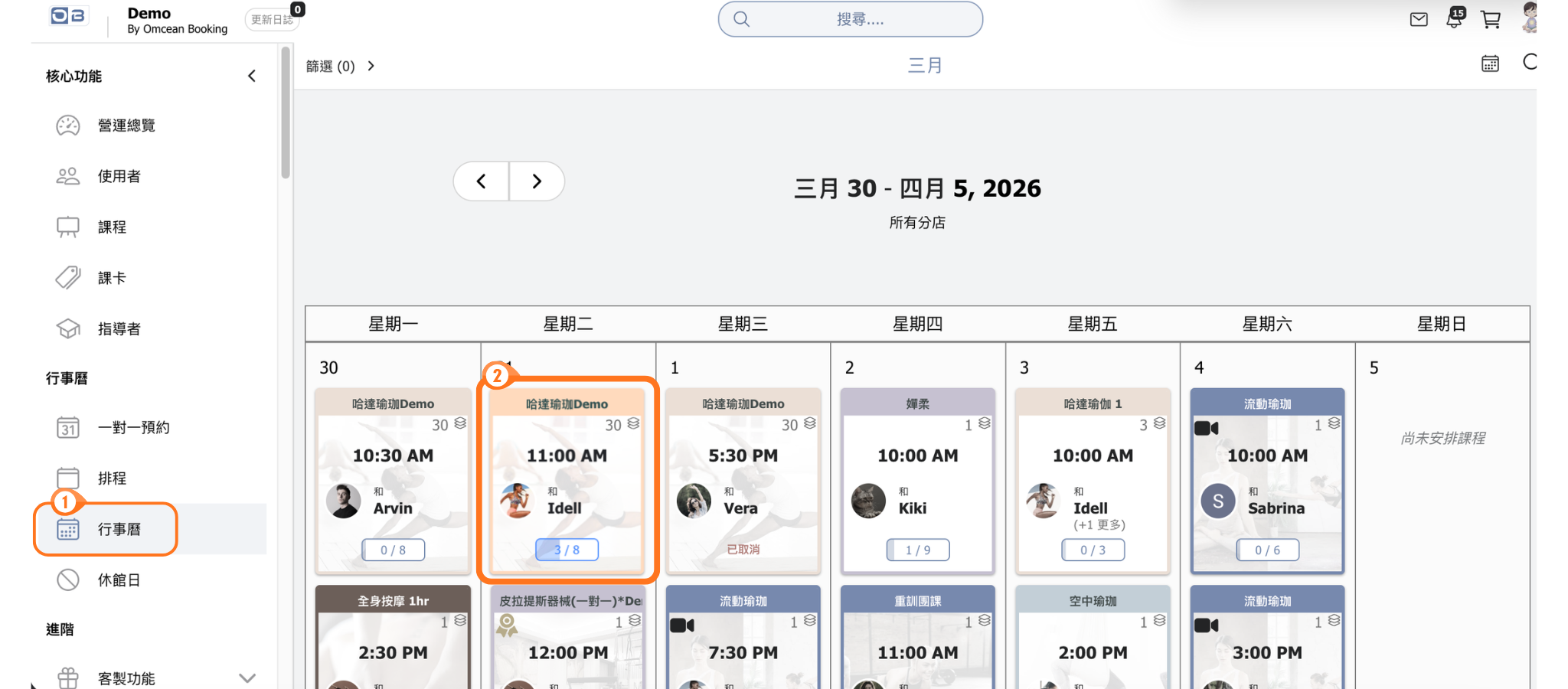Click the 3 / 8 booking progress bar
The width and height of the screenshot is (1568, 689).
coord(567,550)
